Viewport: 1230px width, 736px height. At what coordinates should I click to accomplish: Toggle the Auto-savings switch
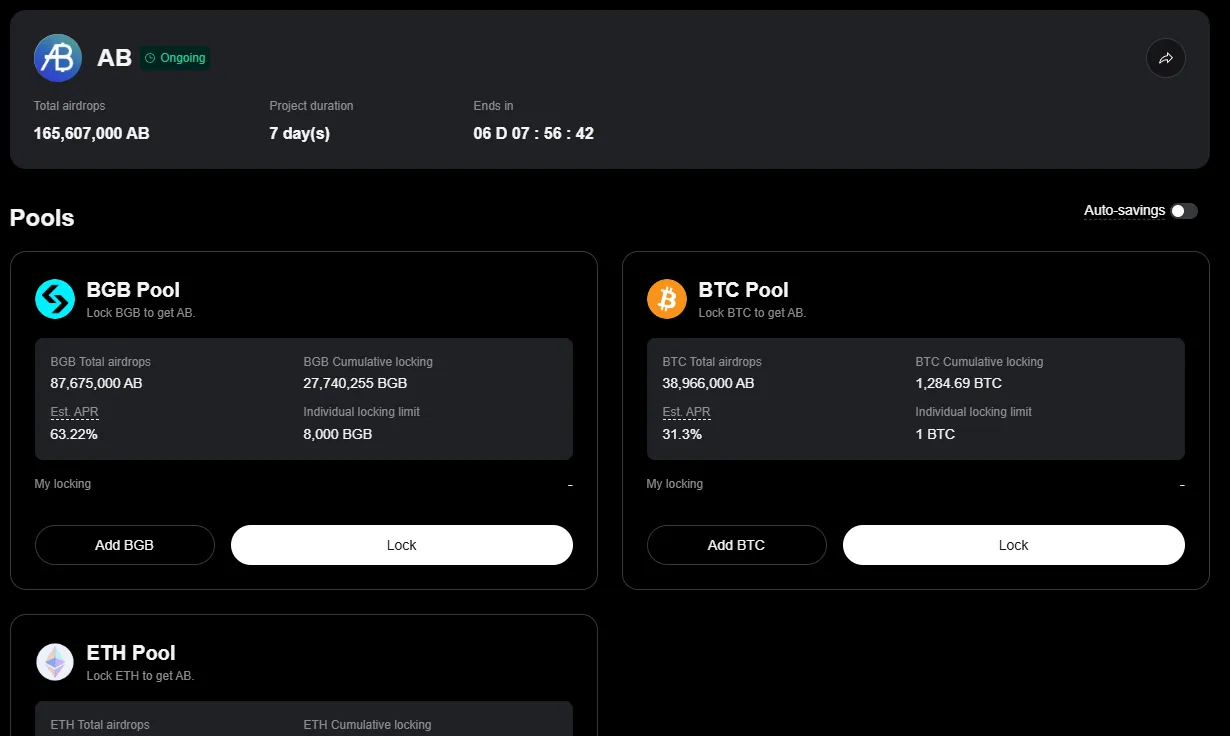pos(1184,211)
